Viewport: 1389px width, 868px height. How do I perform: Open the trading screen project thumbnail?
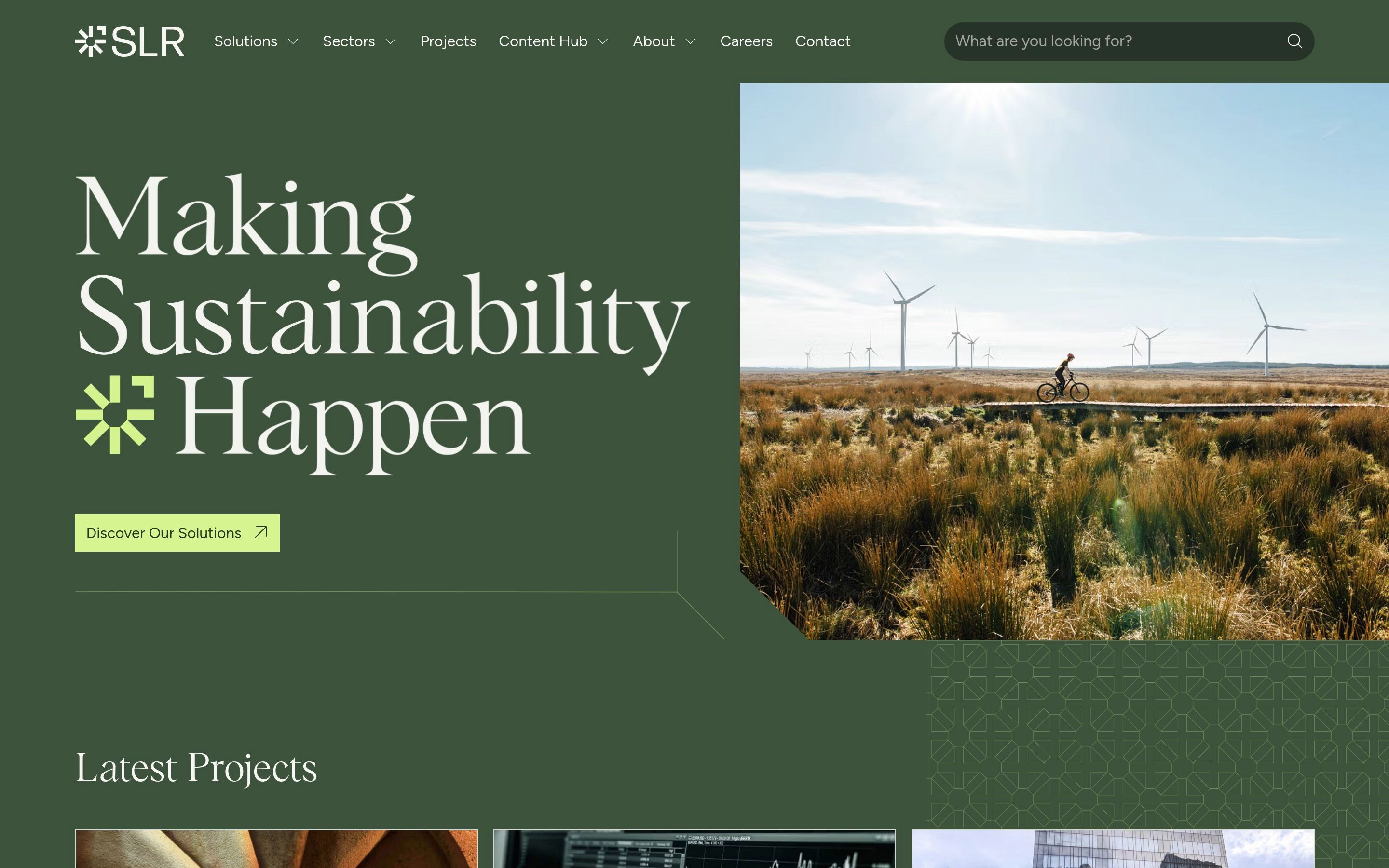click(694, 849)
